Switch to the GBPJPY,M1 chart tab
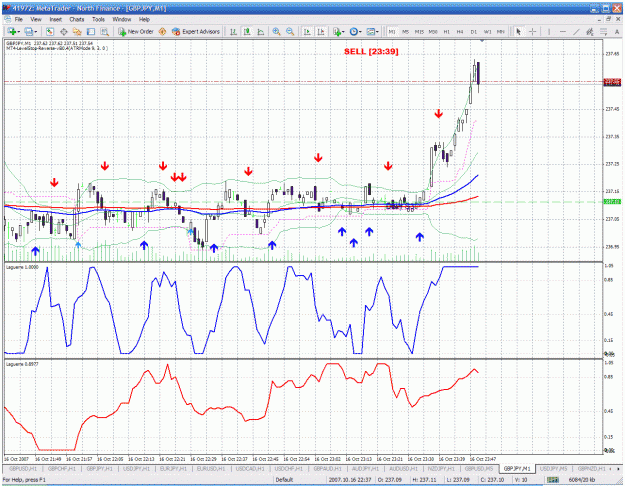The height and width of the screenshot is (486, 625). [517, 468]
